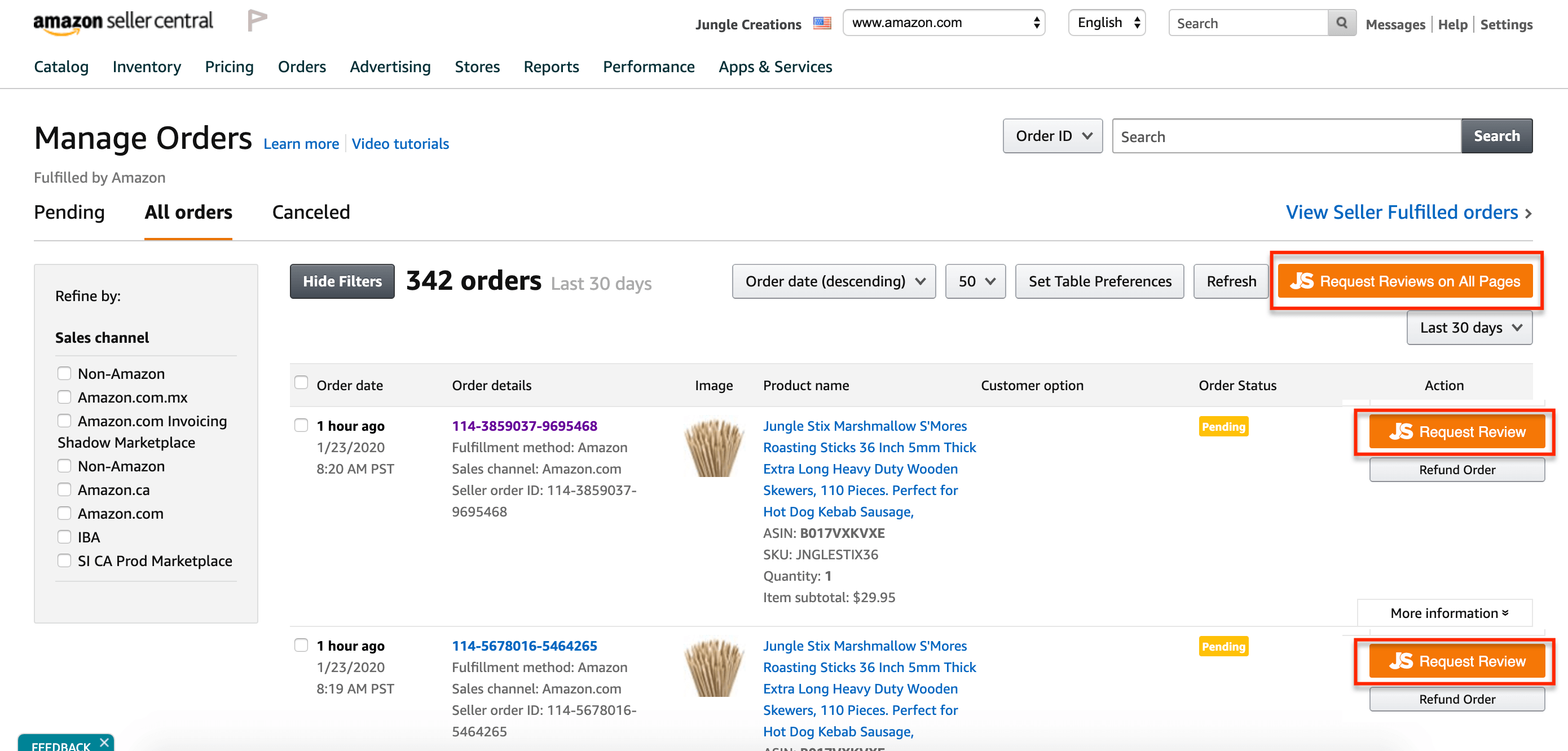Check the Amazon.com.mx sales channel filter
Screen dimensions: 1568x751
(64, 397)
